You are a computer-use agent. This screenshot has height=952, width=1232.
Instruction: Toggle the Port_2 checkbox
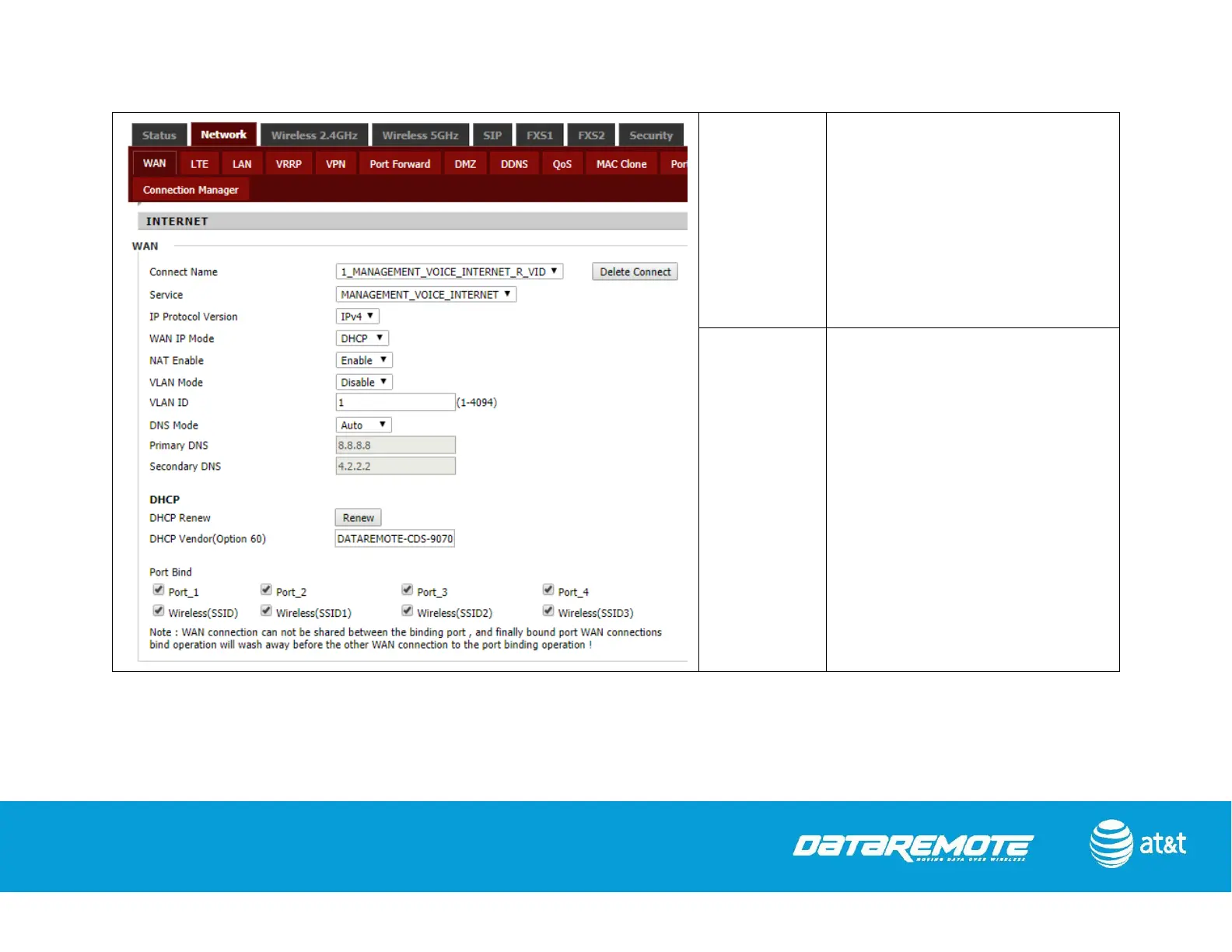click(266, 590)
